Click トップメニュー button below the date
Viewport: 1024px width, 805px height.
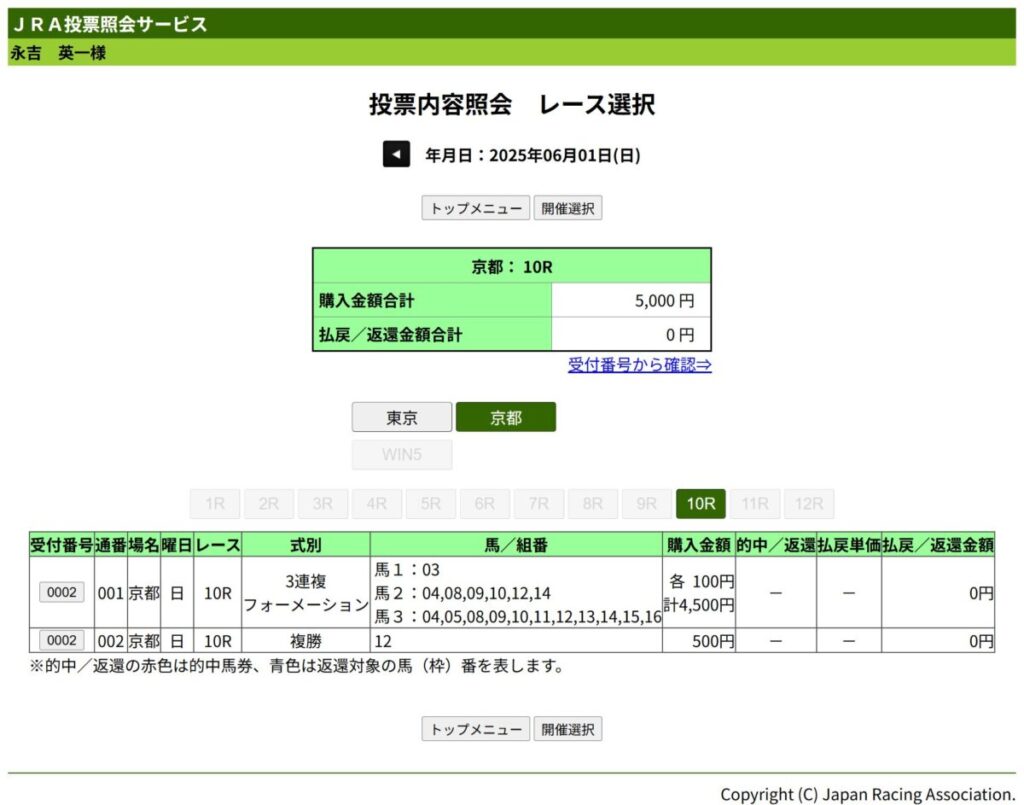pyautogui.click(x=475, y=208)
